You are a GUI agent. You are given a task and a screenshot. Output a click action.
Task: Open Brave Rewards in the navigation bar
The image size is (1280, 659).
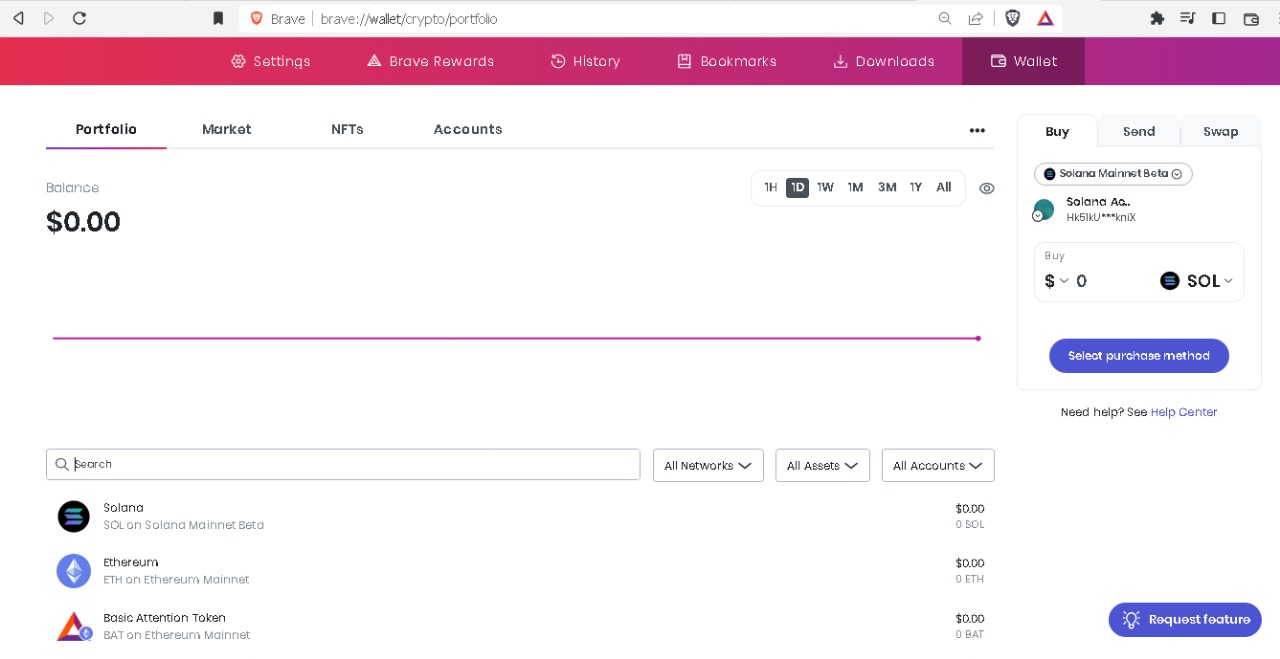tap(430, 61)
